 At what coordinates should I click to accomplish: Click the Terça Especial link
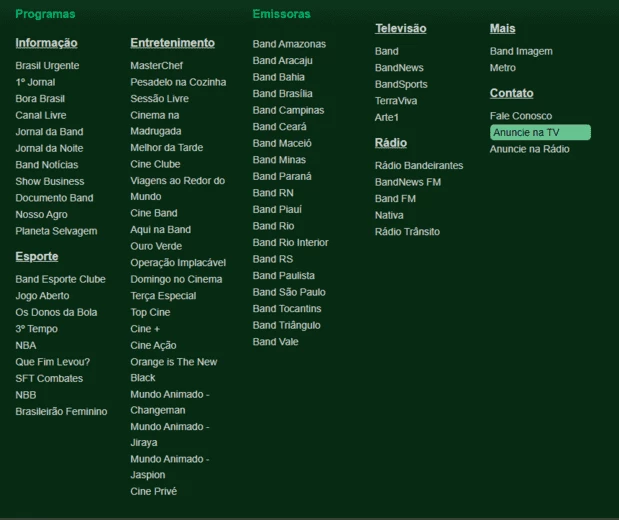(163, 296)
